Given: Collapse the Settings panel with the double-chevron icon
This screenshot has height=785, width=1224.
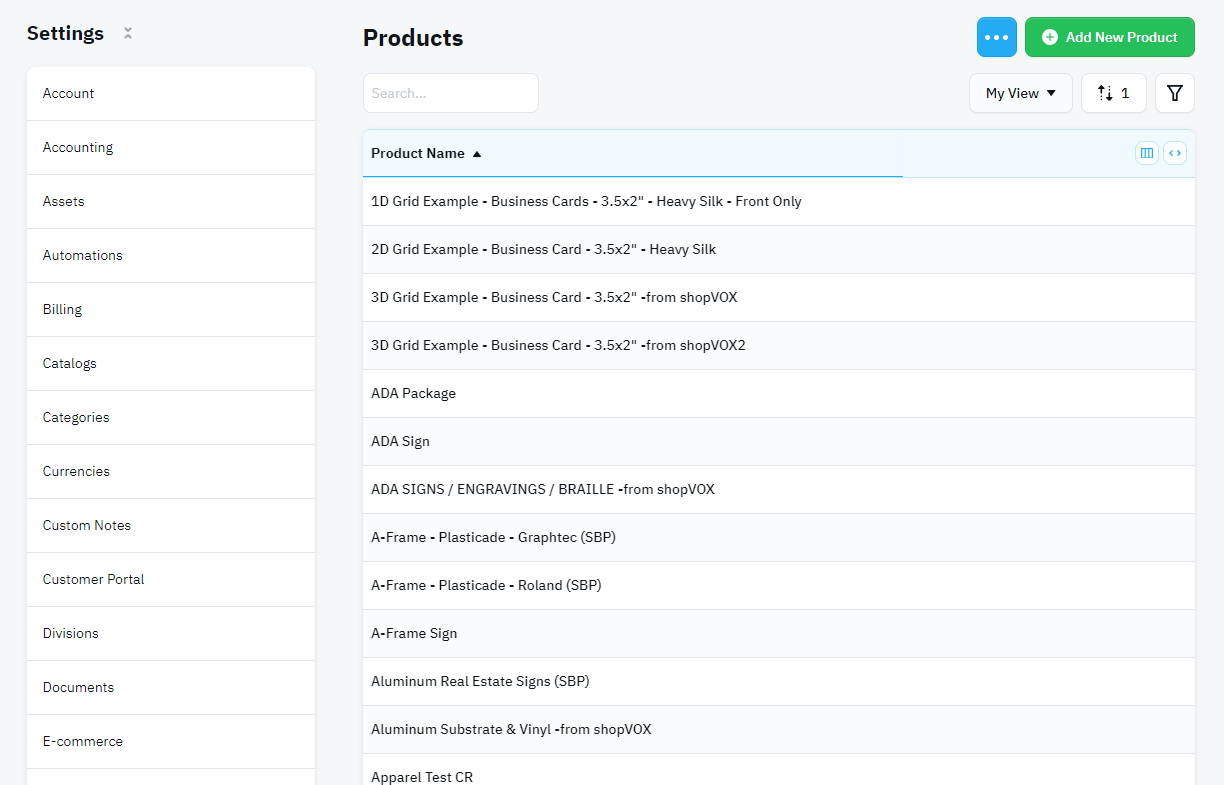Looking at the screenshot, I should click(x=127, y=33).
